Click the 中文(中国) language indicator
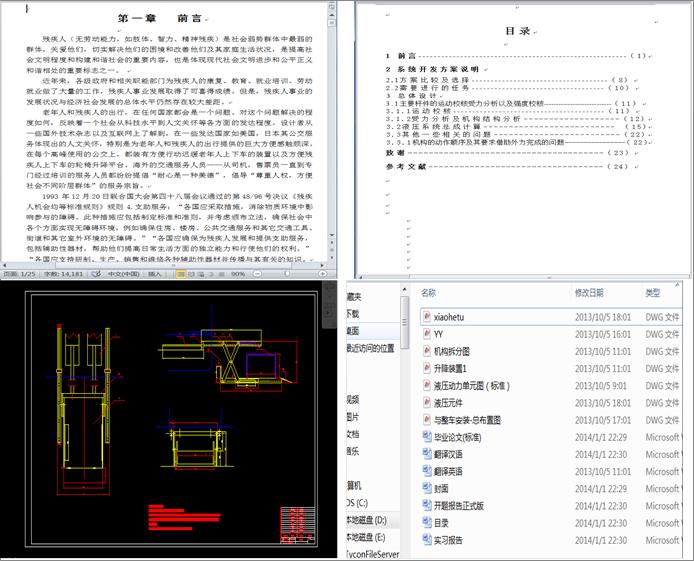Viewport: 694px width, 561px height. 123,273
